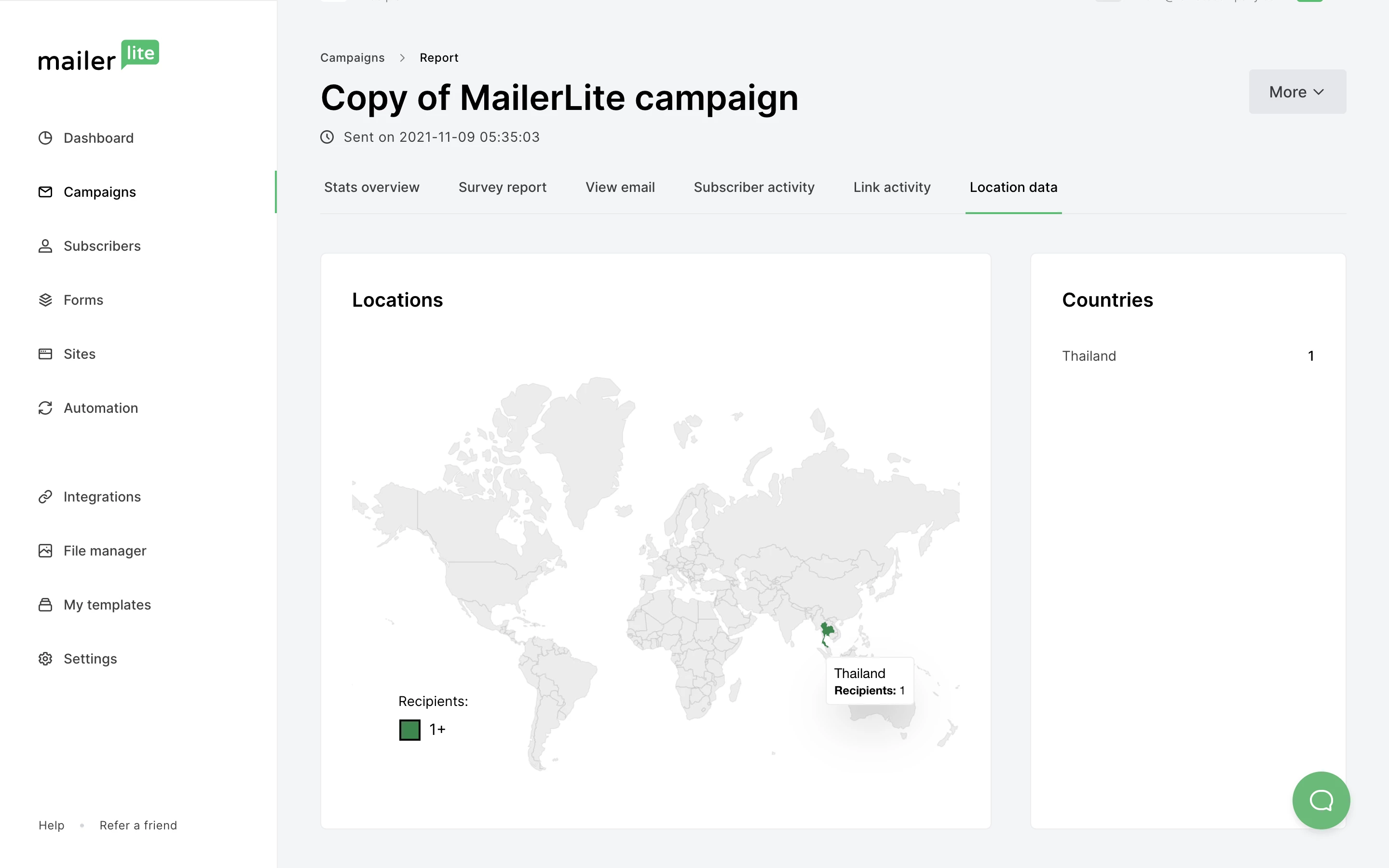
Task: Click the My templates icon
Action: (x=45, y=605)
